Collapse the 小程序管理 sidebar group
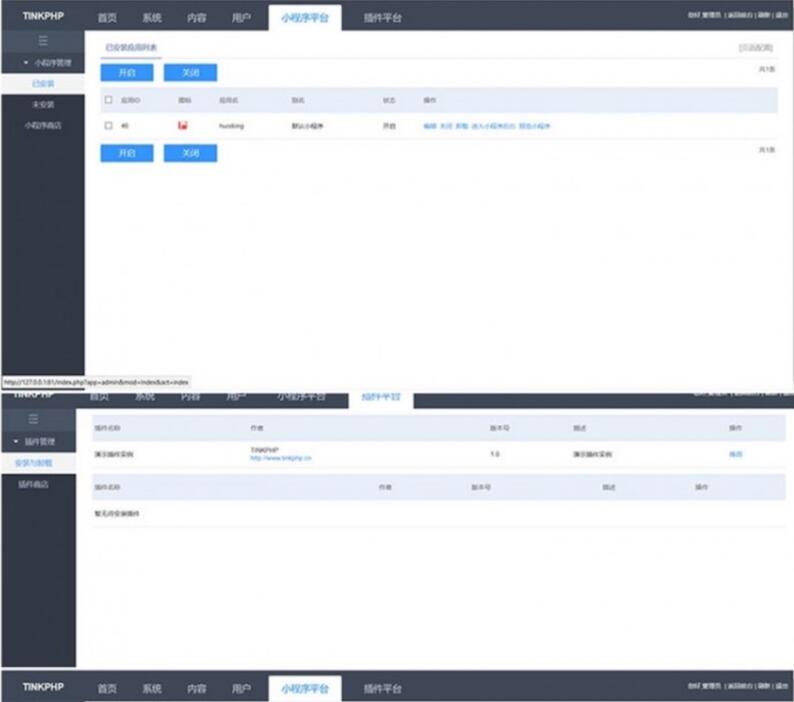The image size is (794, 702). point(42,62)
